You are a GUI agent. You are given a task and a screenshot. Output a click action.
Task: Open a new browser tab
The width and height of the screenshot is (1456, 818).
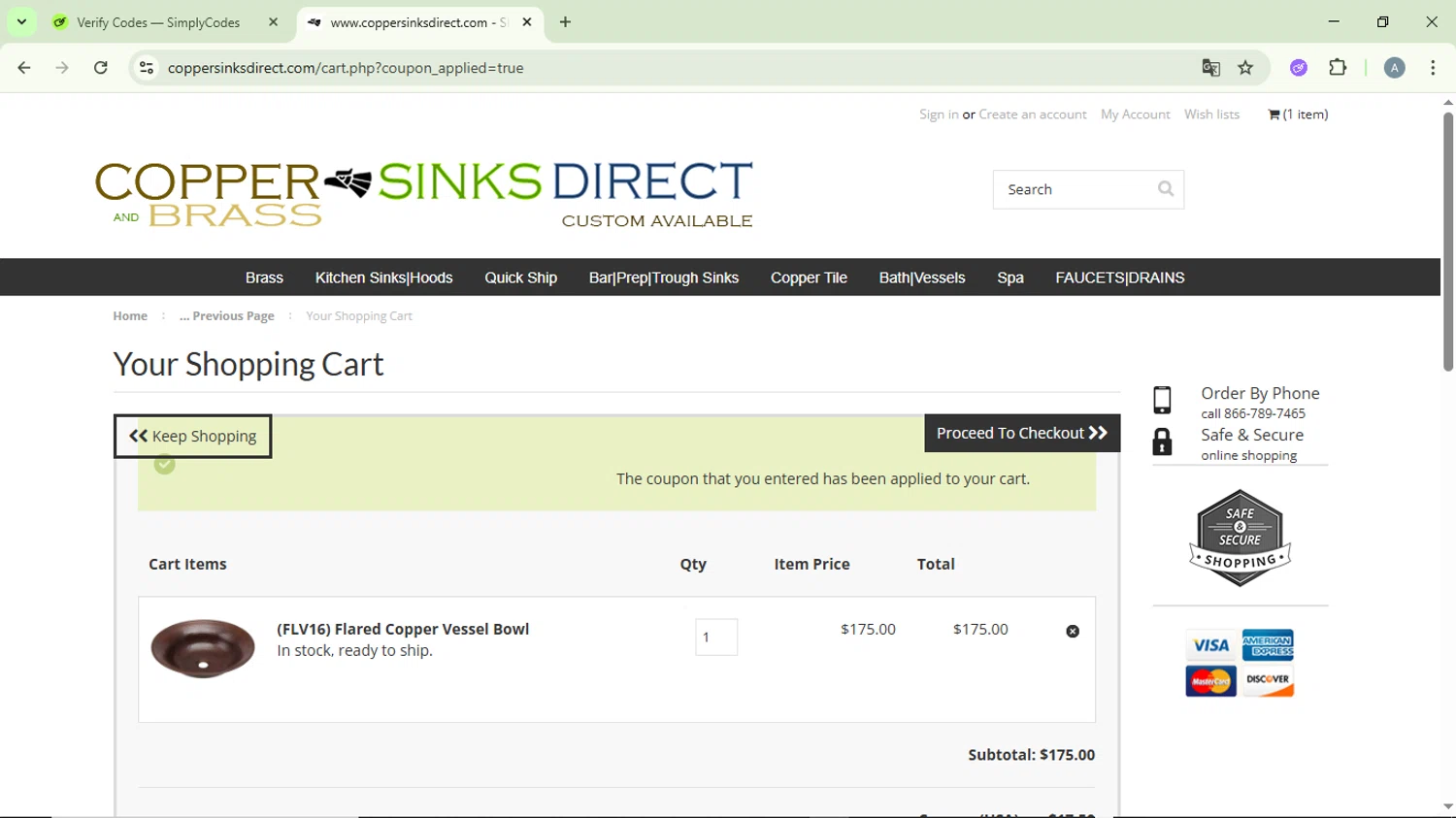point(565,22)
